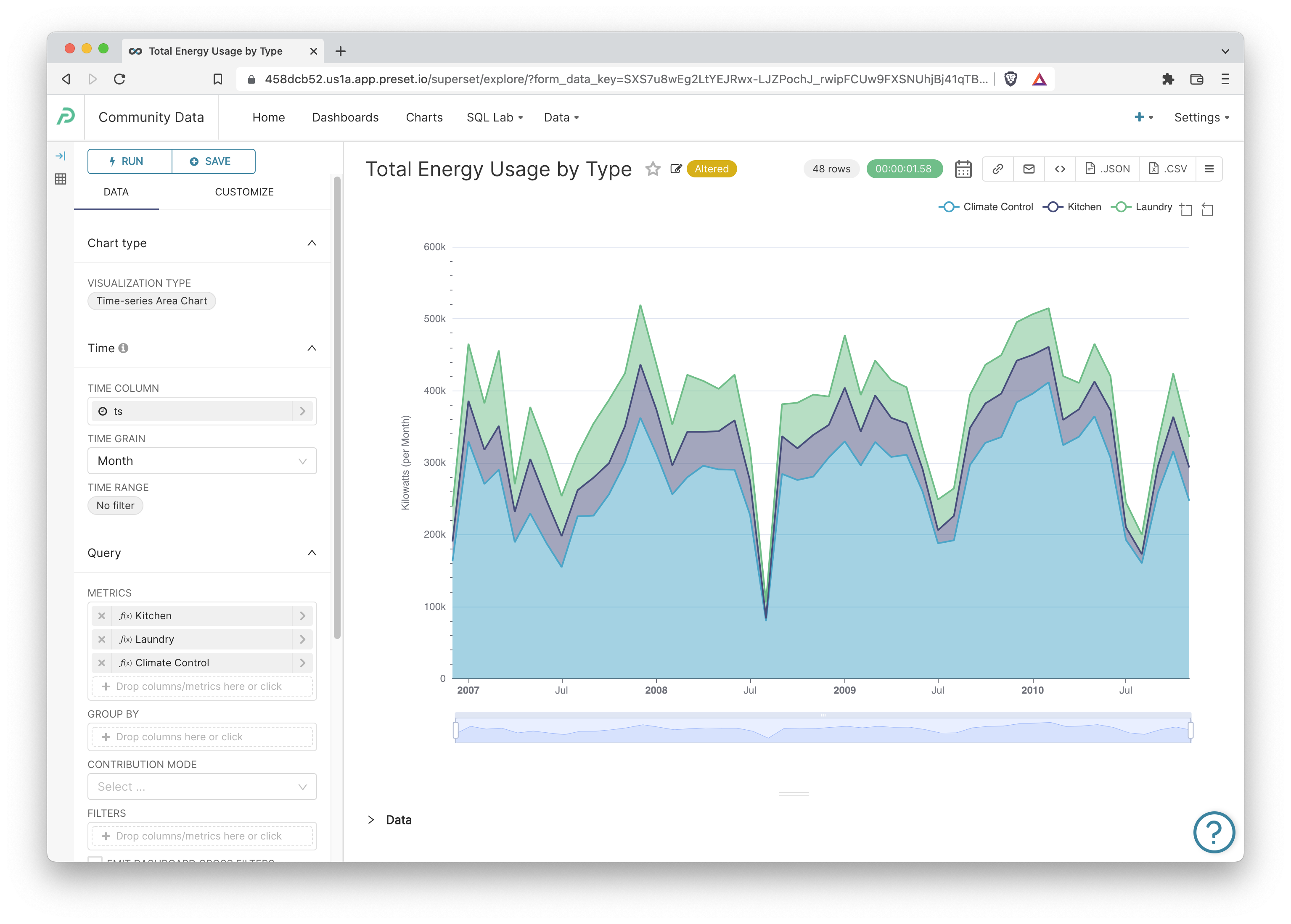Screen dimensions: 1291x924
Task: Toggle Climate Control series in legend
Action: [x=986, y=207]
